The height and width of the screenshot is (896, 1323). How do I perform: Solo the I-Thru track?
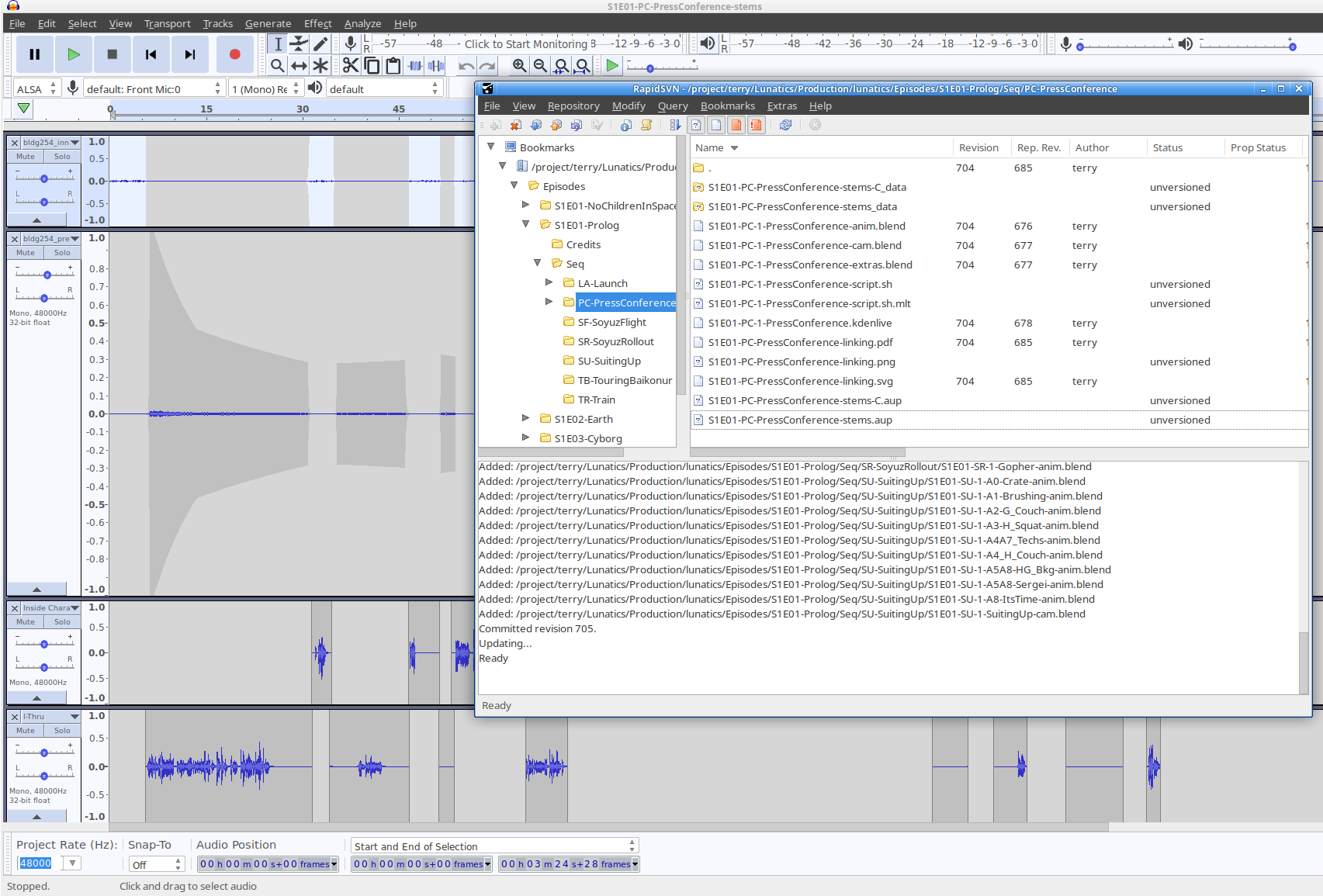tap(62, 731)
